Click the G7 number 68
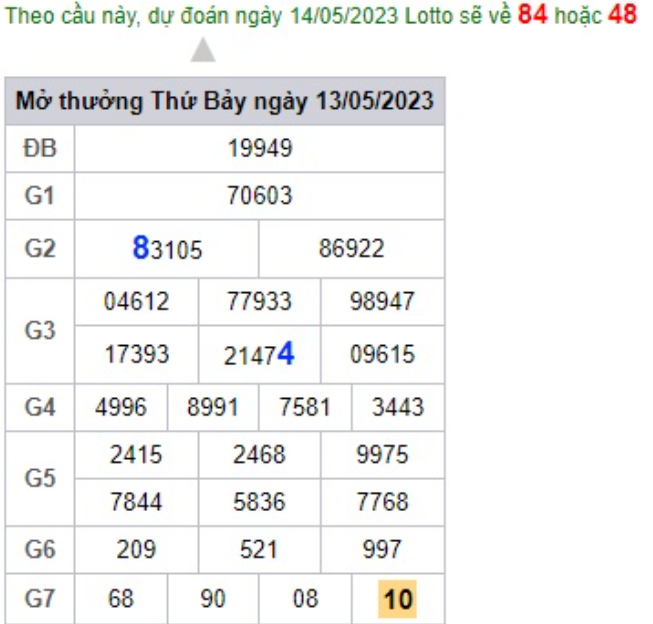Screen dimensions: 653x624 tap(121, 599)
